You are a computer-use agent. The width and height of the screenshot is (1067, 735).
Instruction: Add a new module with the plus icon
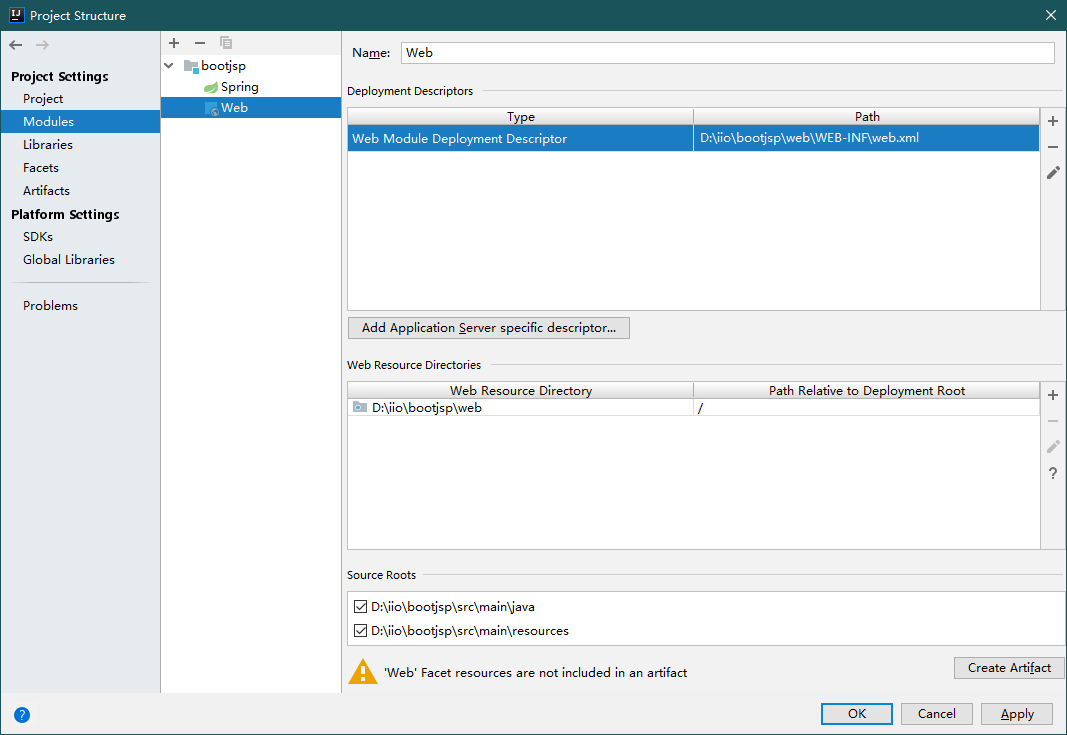[x=174, y=43]
